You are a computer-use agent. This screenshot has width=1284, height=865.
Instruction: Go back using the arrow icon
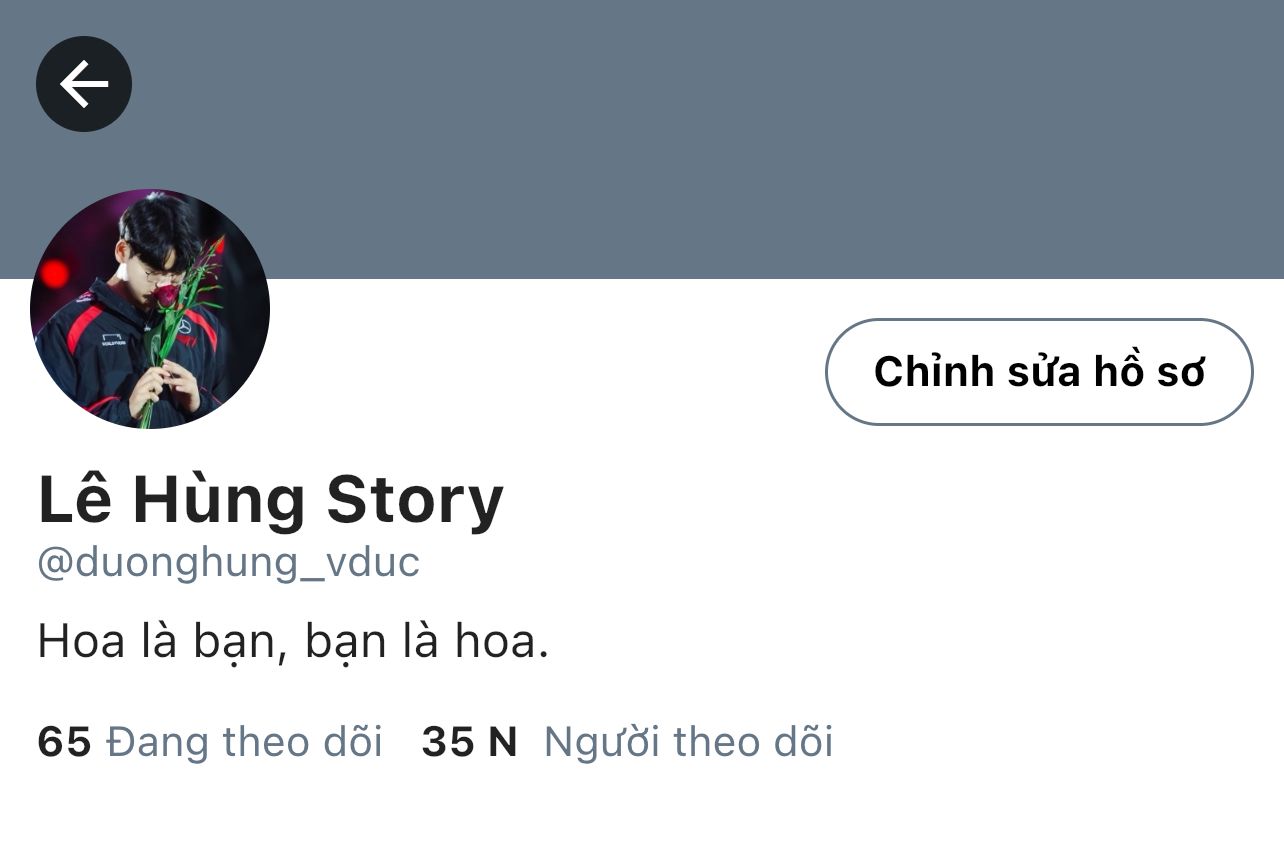coord(84,84)
